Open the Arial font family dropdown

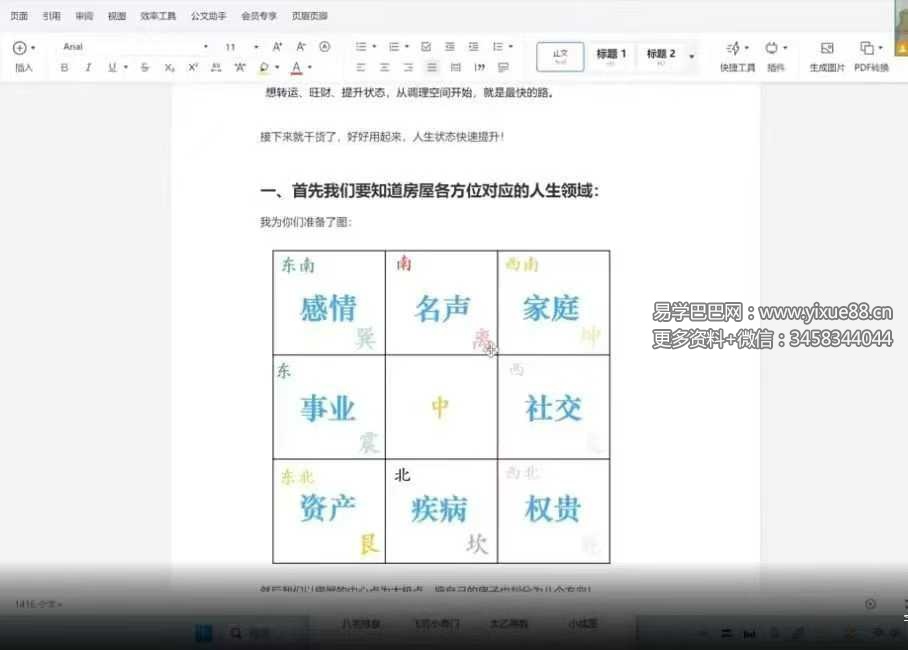[135, 47]
